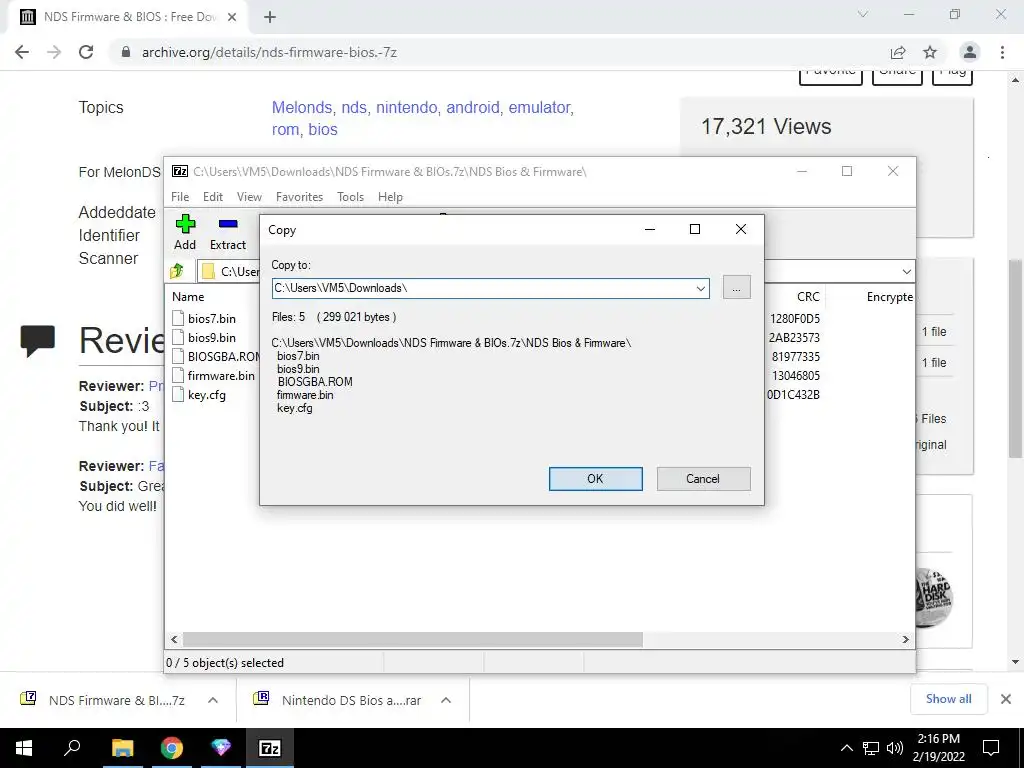Share this page via Chrome share icon
The height and width of the screenshot is (768, 1024).
[898, 52]
